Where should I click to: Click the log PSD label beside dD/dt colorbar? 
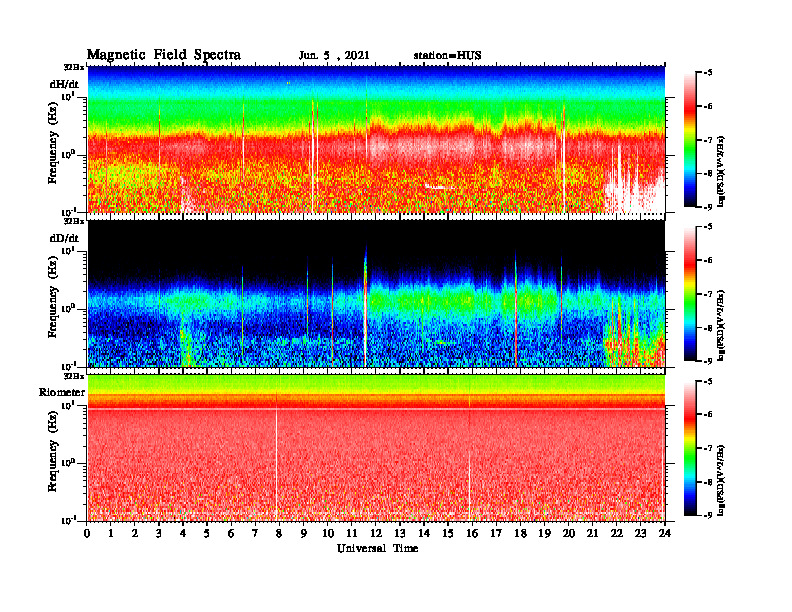(x=721, y=325)
